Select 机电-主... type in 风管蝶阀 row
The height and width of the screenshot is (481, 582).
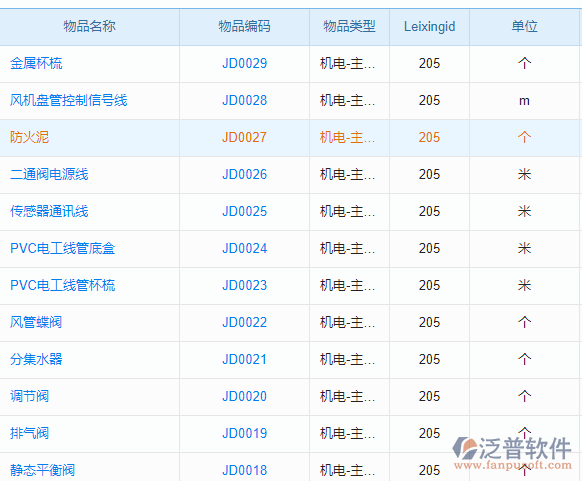pos(347,322)
